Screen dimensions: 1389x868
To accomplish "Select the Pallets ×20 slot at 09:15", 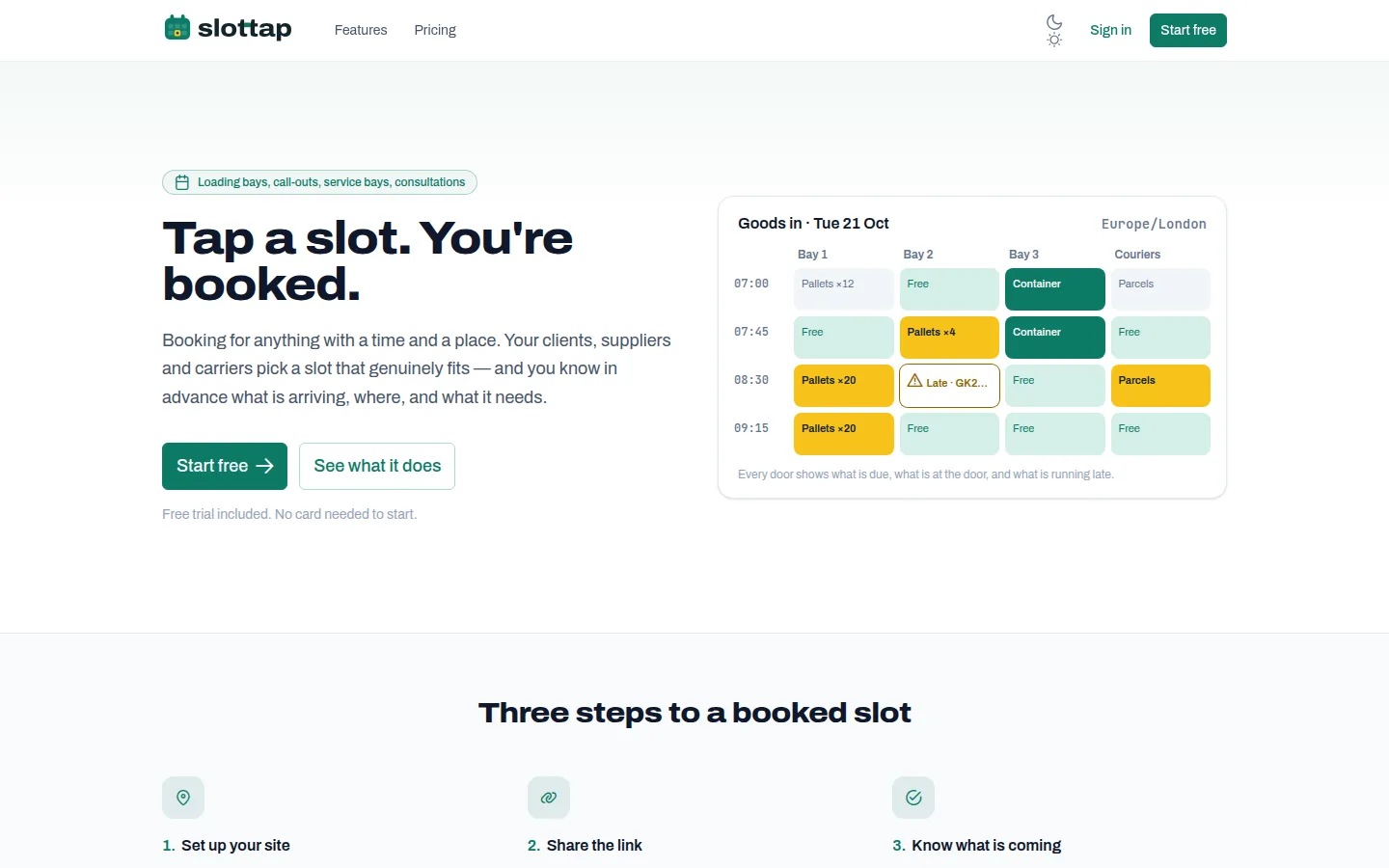I will pos(844,434).
